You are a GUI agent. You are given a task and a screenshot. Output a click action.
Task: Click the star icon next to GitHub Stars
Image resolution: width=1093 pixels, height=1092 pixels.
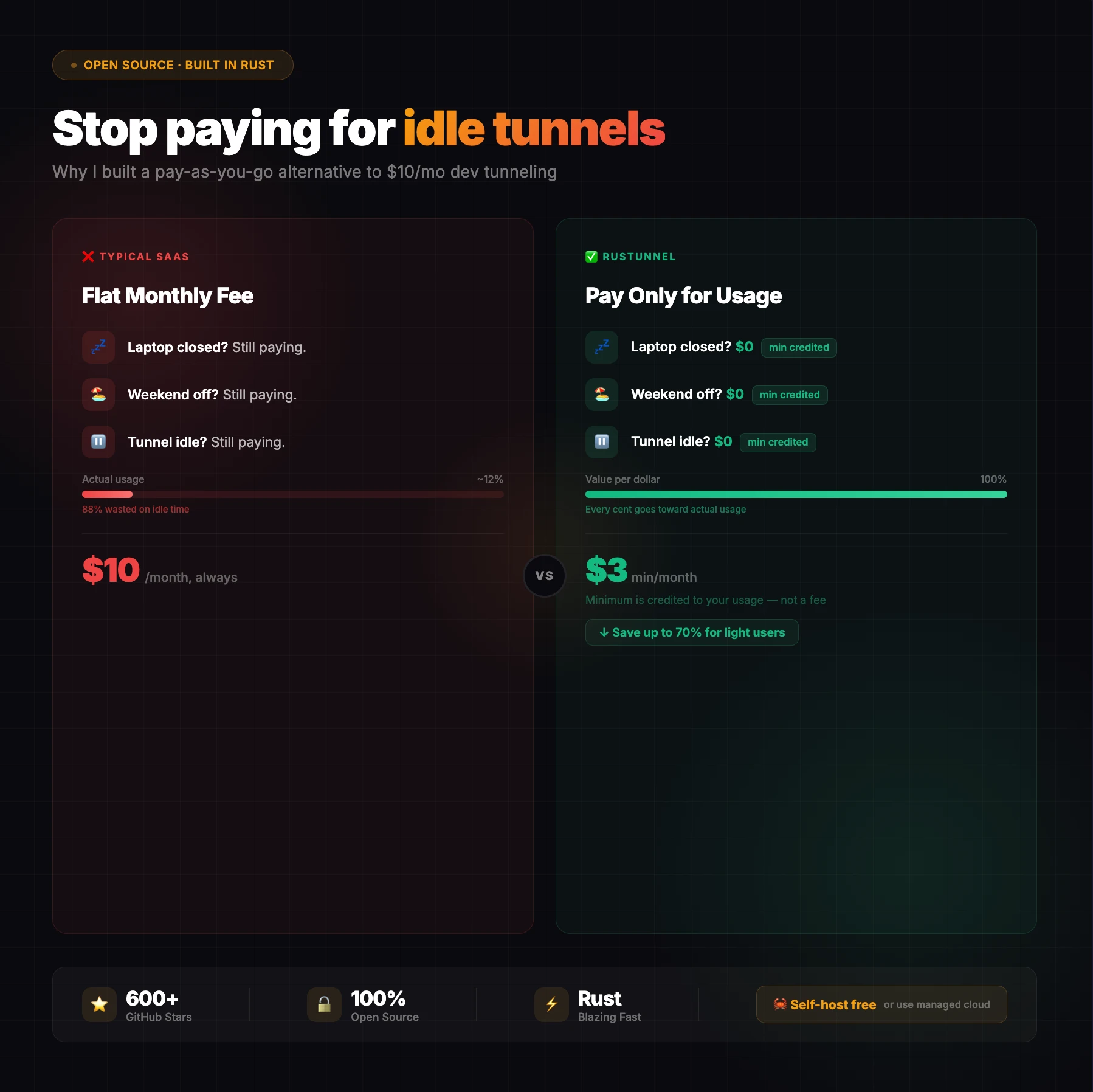(x=99, y=1004)
